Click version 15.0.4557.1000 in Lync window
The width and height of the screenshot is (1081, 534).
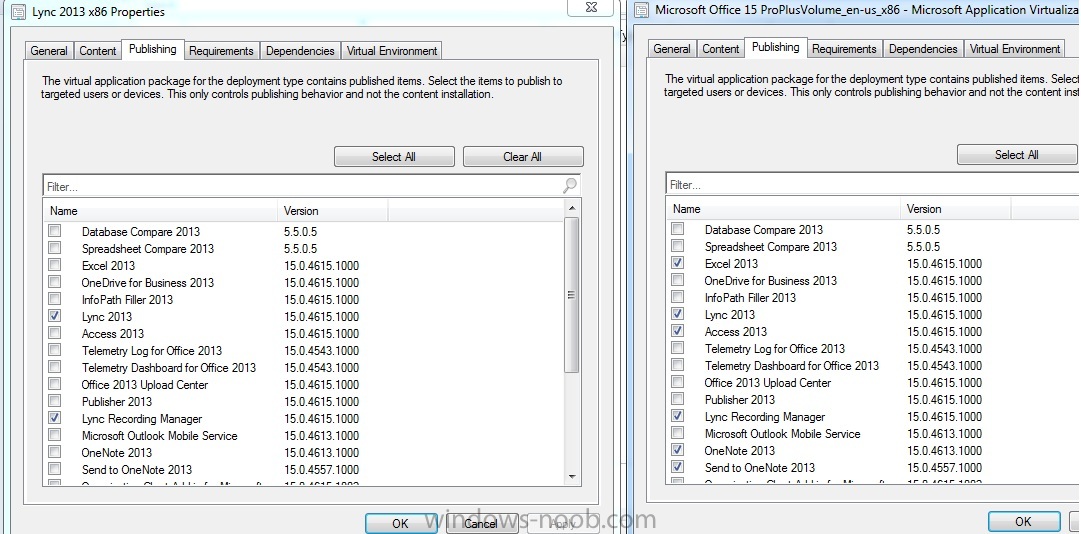321,469
